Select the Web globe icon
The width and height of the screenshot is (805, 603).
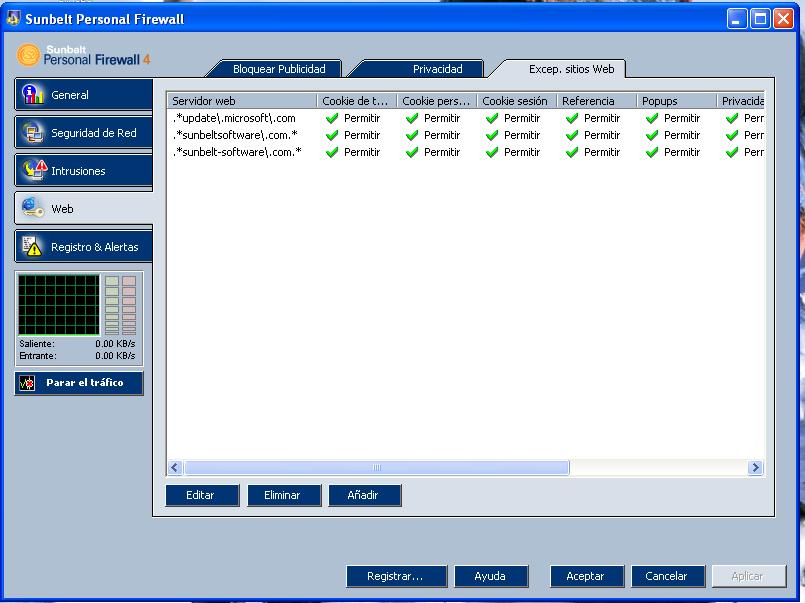point(33,208)
